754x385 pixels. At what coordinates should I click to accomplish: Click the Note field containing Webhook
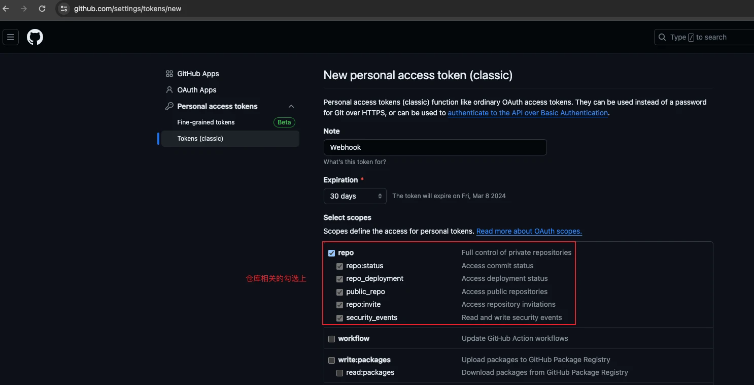[x=435, y=148]
